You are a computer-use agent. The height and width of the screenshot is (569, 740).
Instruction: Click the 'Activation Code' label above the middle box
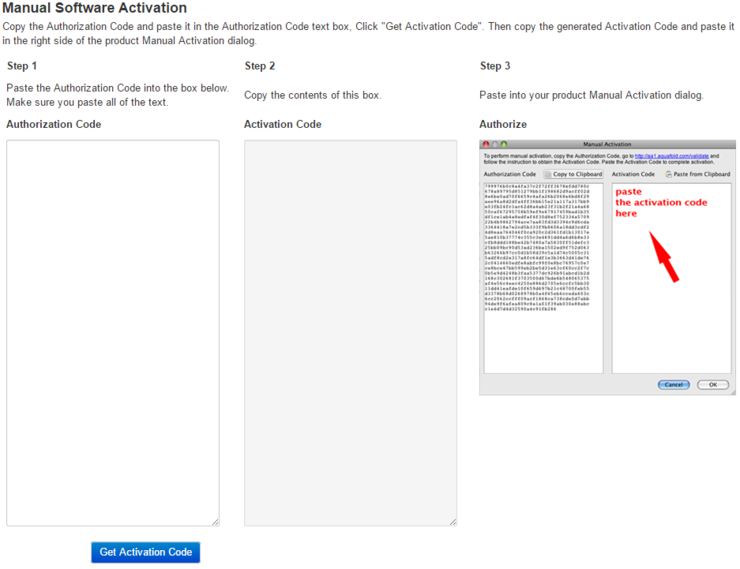283,124
